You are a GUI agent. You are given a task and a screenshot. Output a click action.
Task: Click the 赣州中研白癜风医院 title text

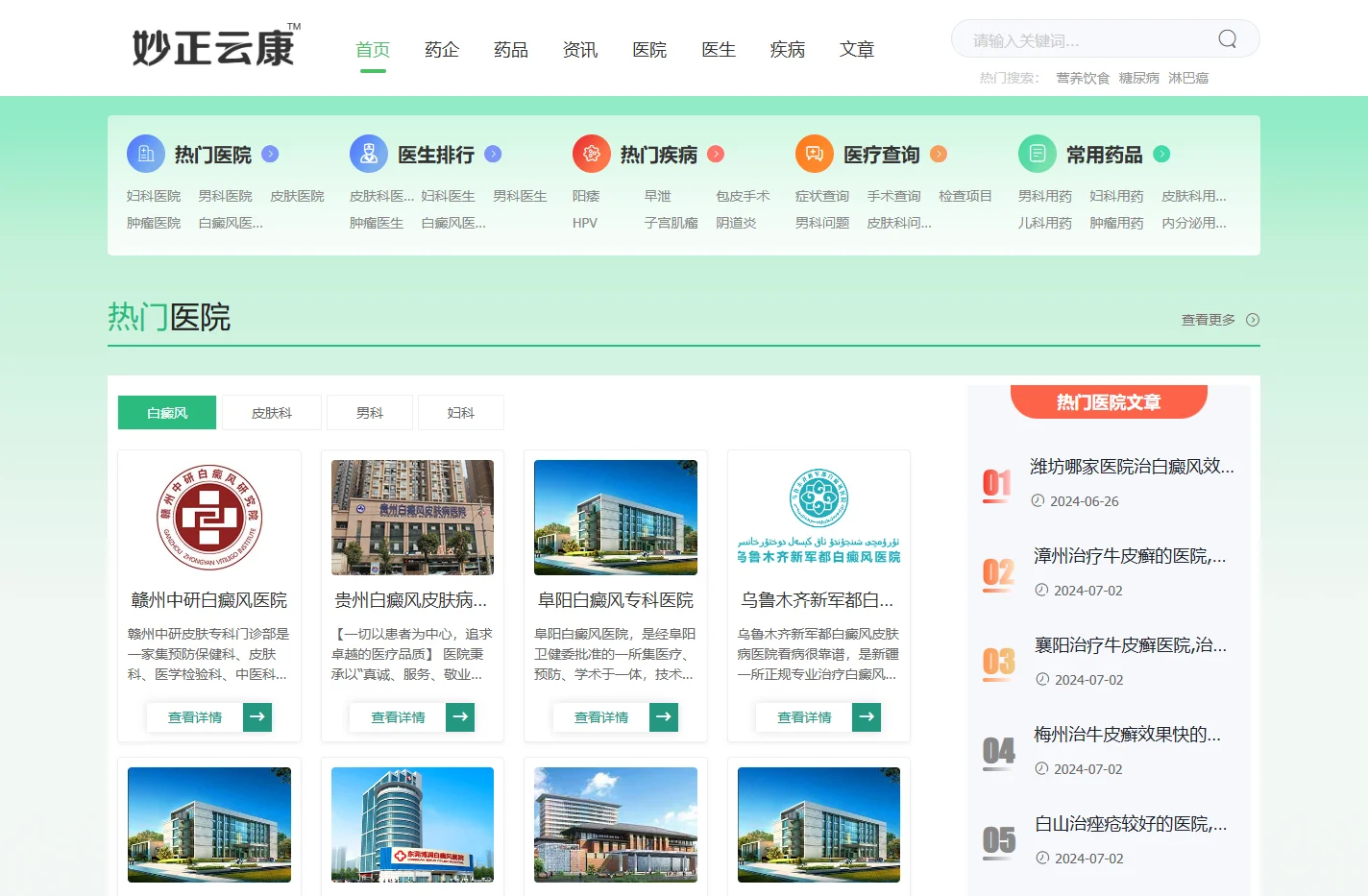209,600
